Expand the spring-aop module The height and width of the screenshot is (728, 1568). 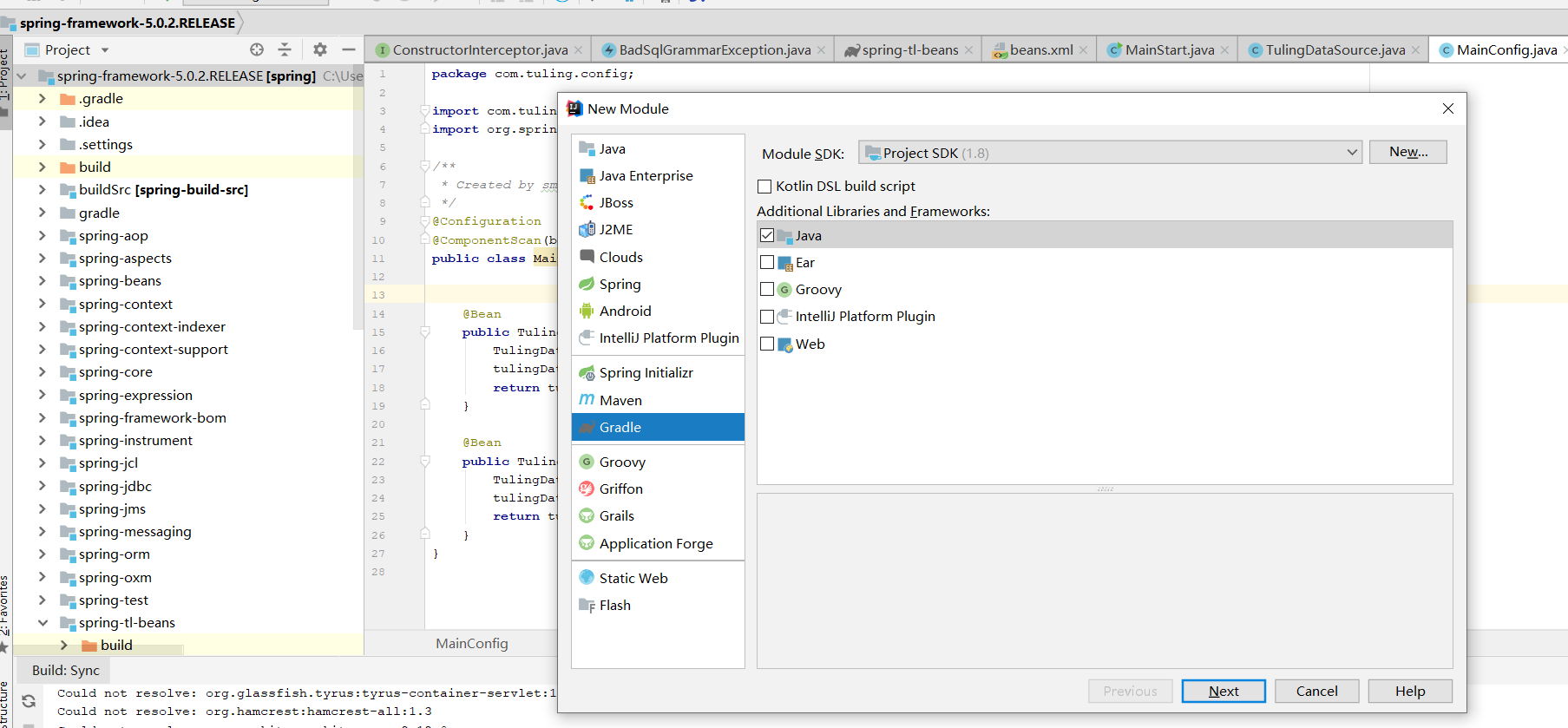(42, 235)
